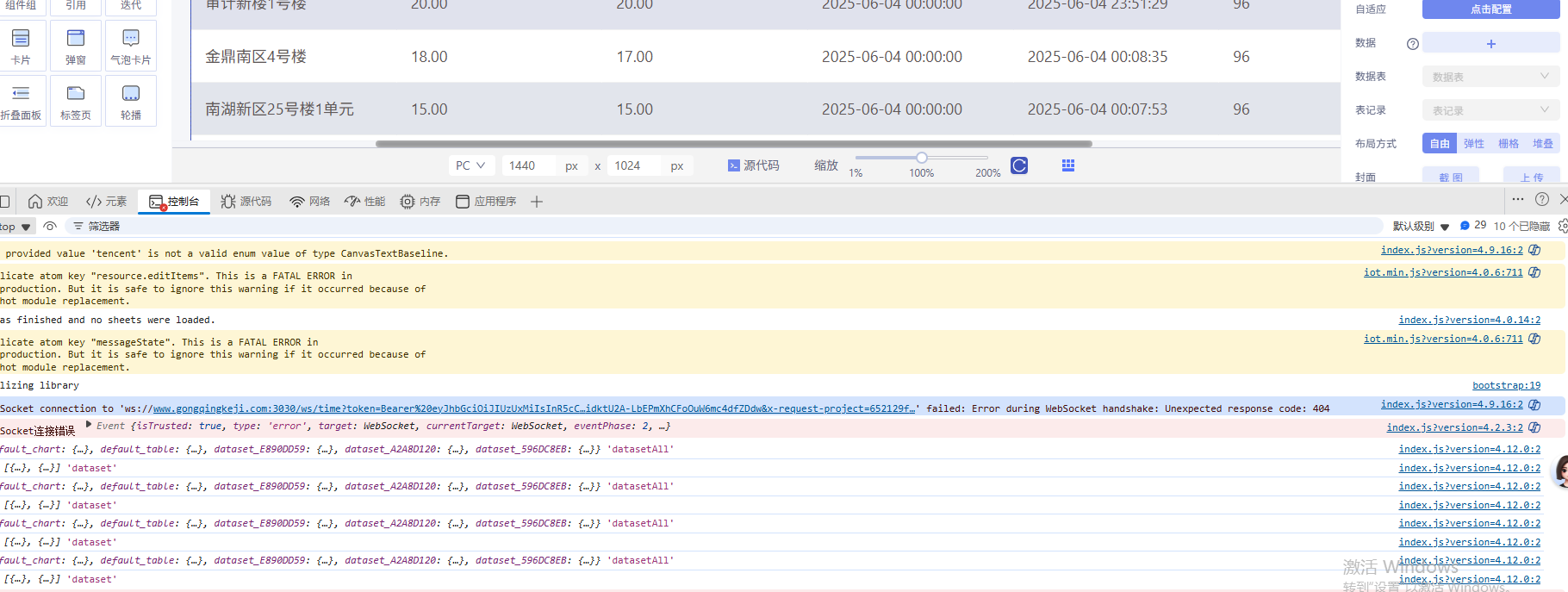Image resolution: width=1568 pixels, height=592 pixels.
Task: Select the 轮播 carousel component icon
Action: pyautogui.click(x=131, y=101)
